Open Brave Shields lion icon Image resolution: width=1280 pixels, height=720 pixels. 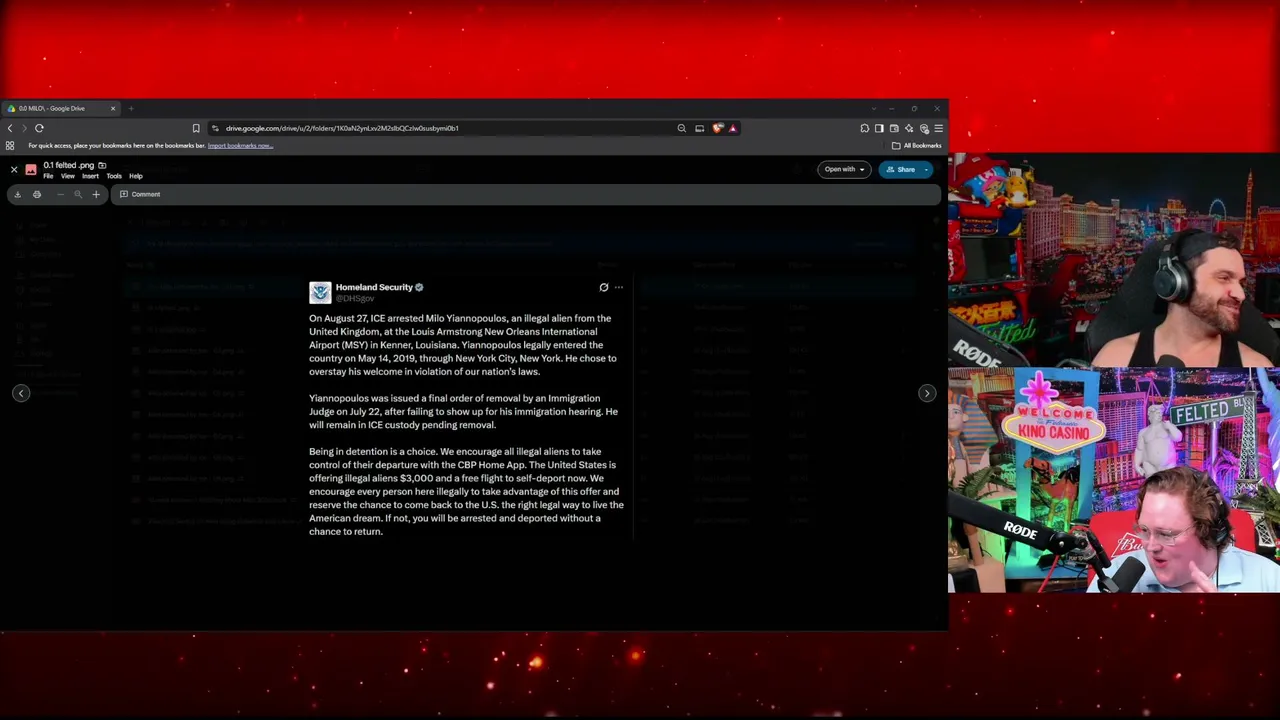pos(718,128)
